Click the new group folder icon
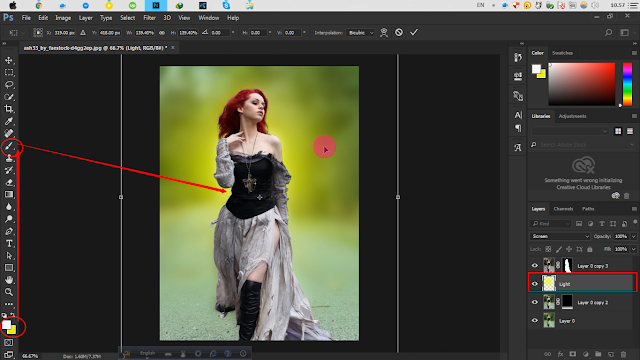The image size is (640, 360). pyautogui.click(x=598, y=354)
